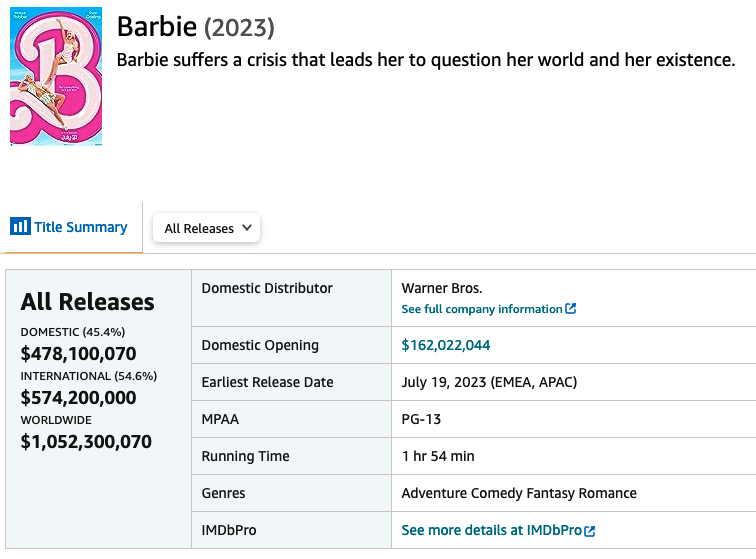Click external-link icon after full company information
The width and height of the screenshot is (756, 559).
571,309
